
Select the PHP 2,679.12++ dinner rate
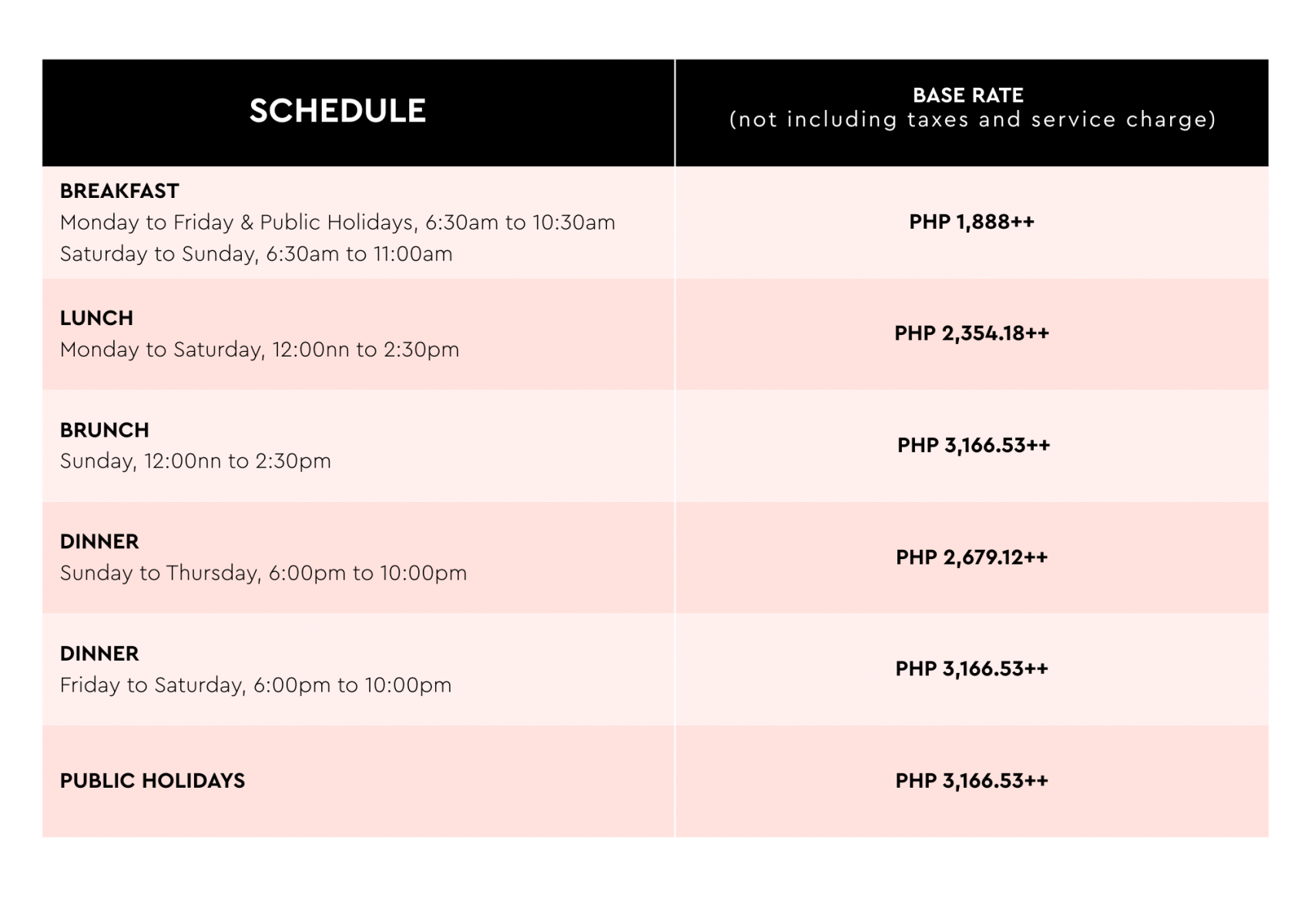pos(971,557)
